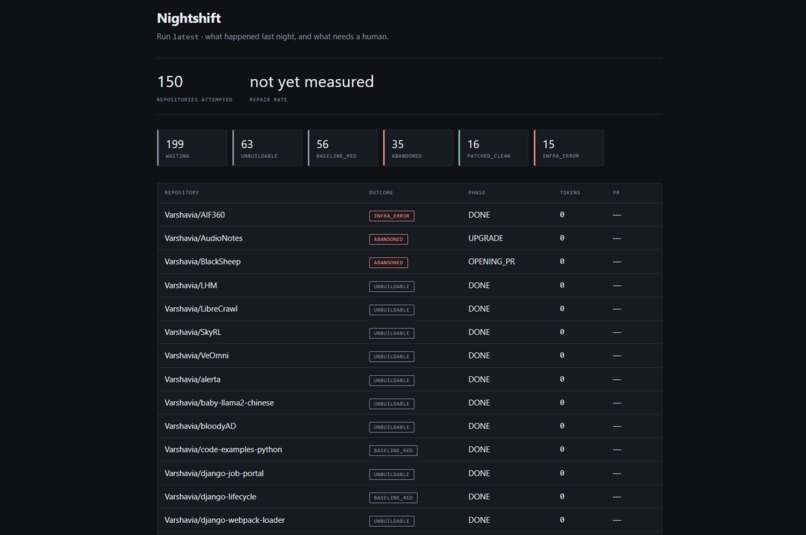Click the UNBUILDABLE badge for SkyRL
Viewport: 806px width, 535px height.
pos(392,333)
